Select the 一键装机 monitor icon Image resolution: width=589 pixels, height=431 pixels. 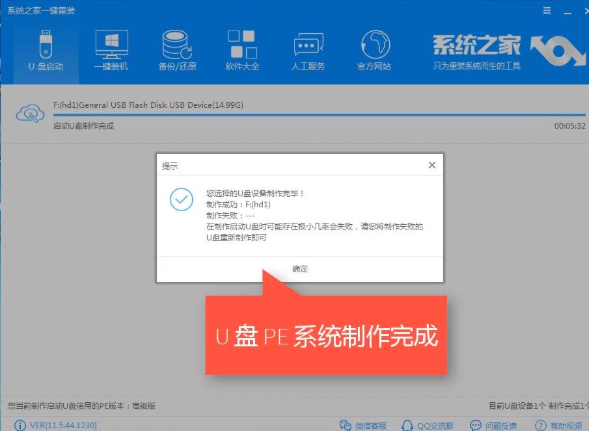111,45
